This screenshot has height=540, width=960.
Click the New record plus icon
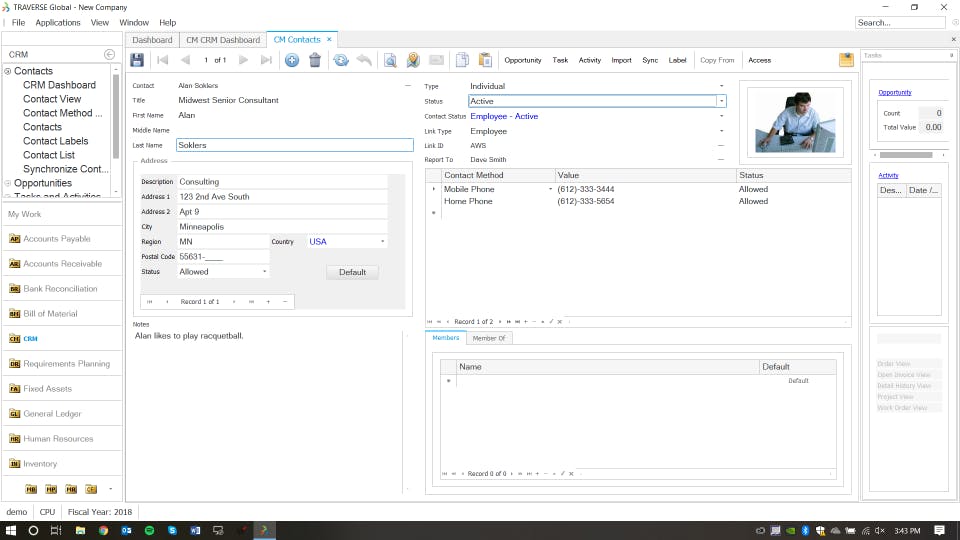[x=292, y=60]
